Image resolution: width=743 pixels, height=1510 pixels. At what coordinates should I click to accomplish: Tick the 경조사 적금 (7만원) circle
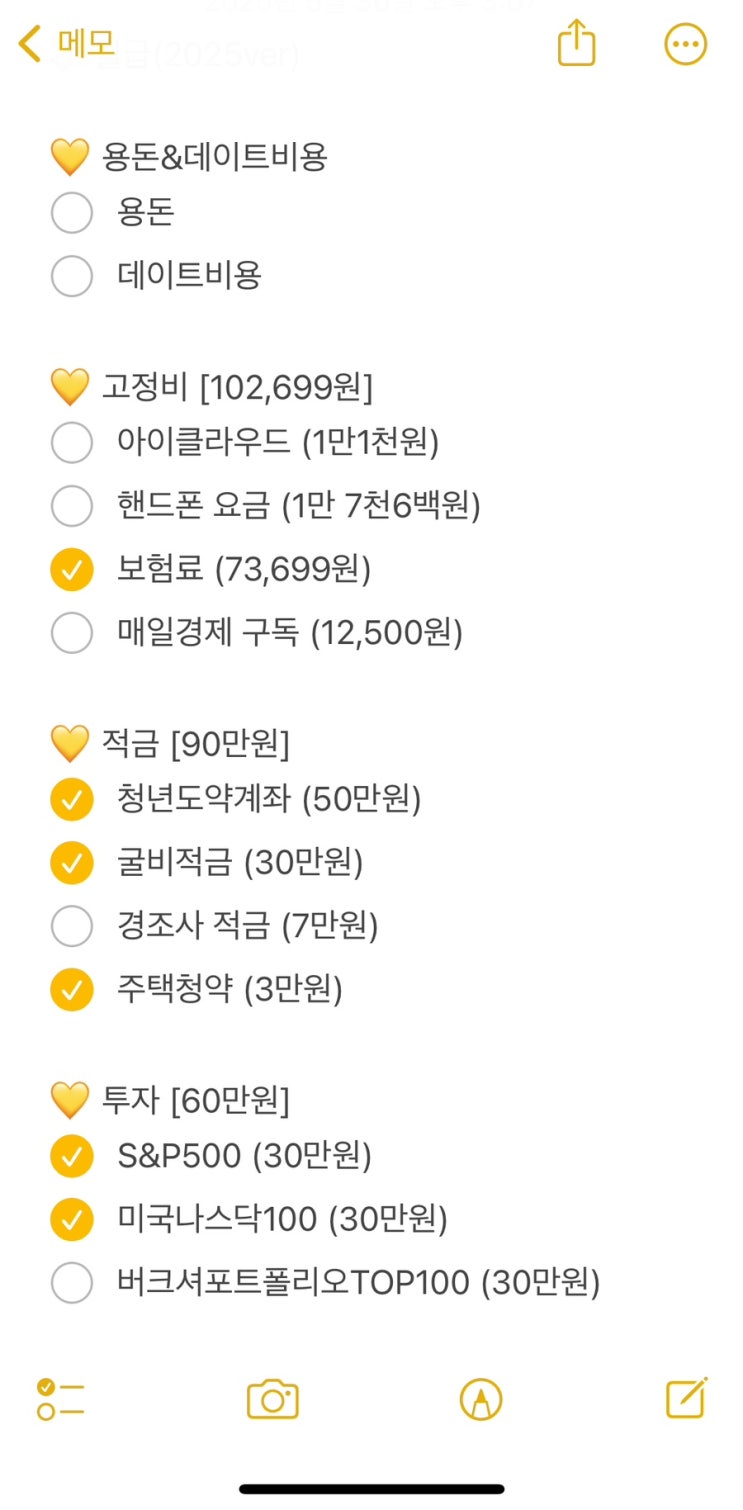(x=72, y=927)
